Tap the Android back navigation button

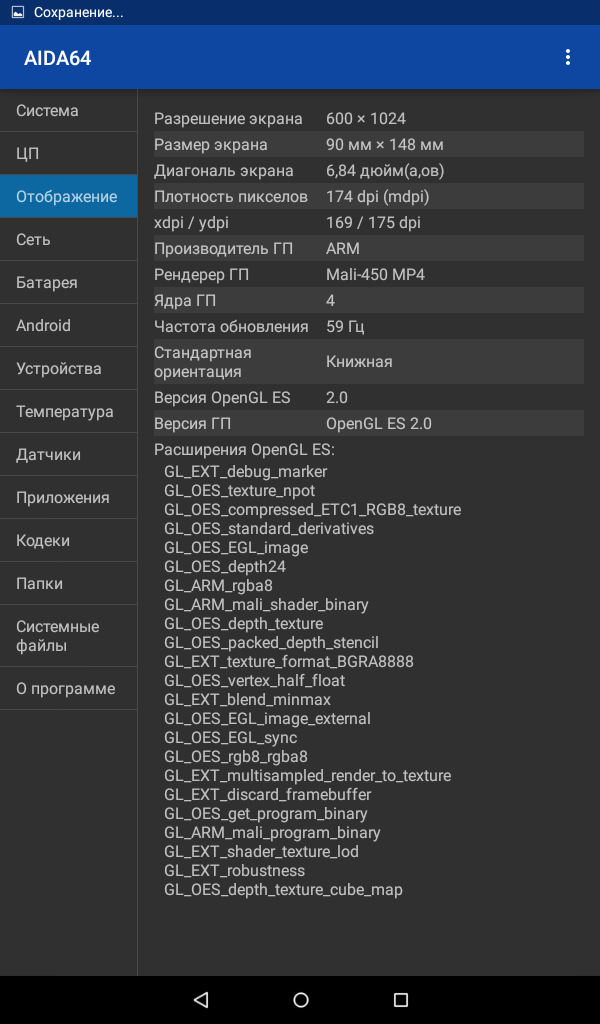coord(201,999)
